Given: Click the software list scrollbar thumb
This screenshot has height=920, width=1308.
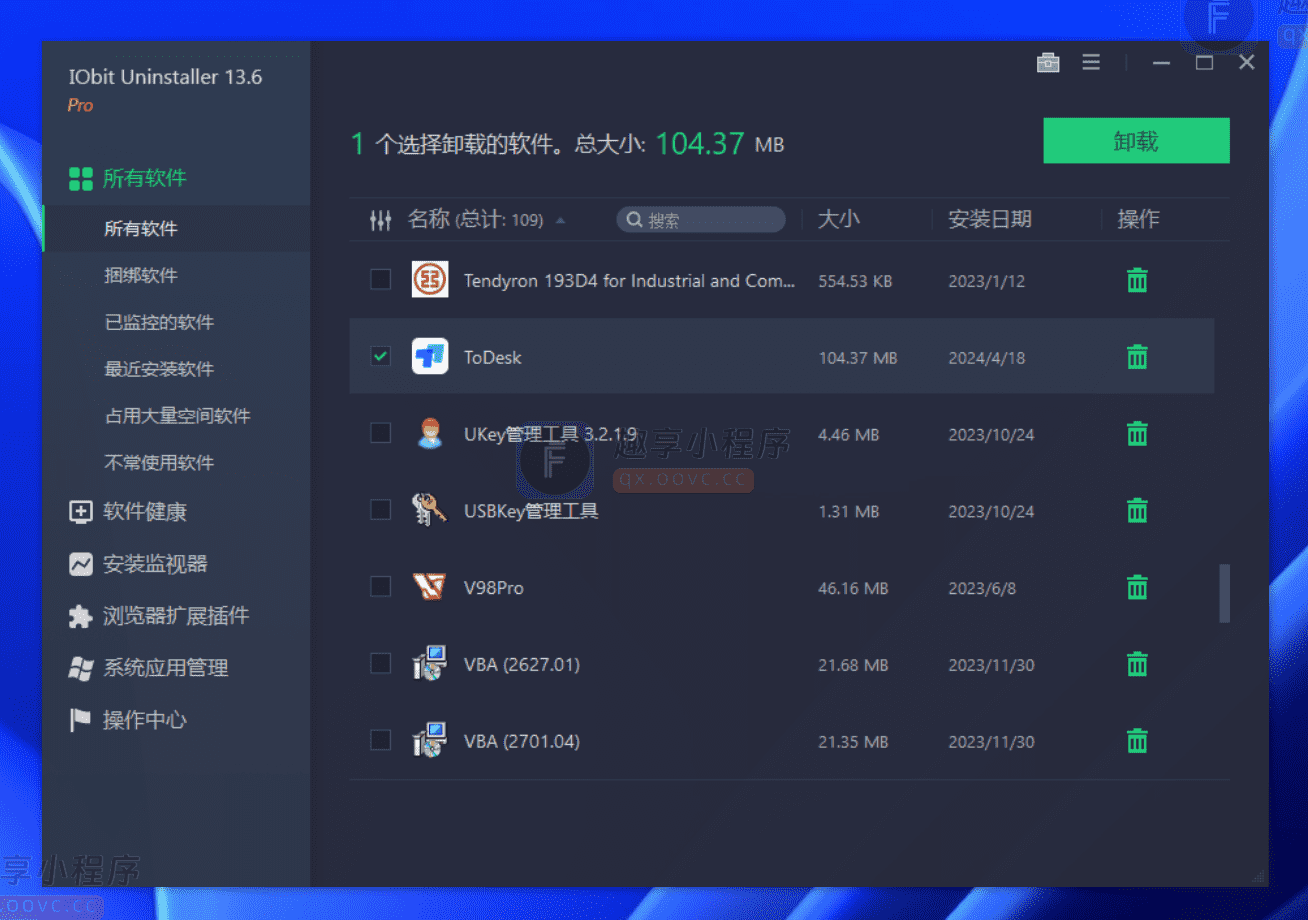Looking at the screenshot, I should pos(1224,593).
